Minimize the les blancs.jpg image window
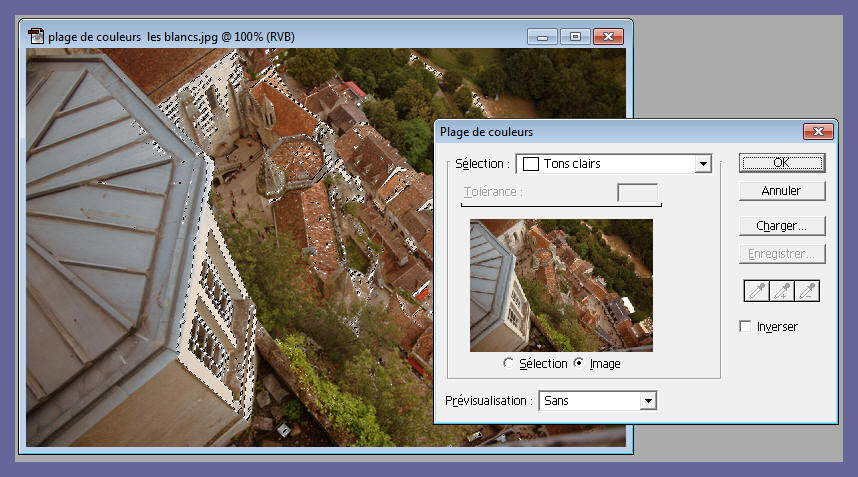 pyautogui.click(x=542, y=37)
